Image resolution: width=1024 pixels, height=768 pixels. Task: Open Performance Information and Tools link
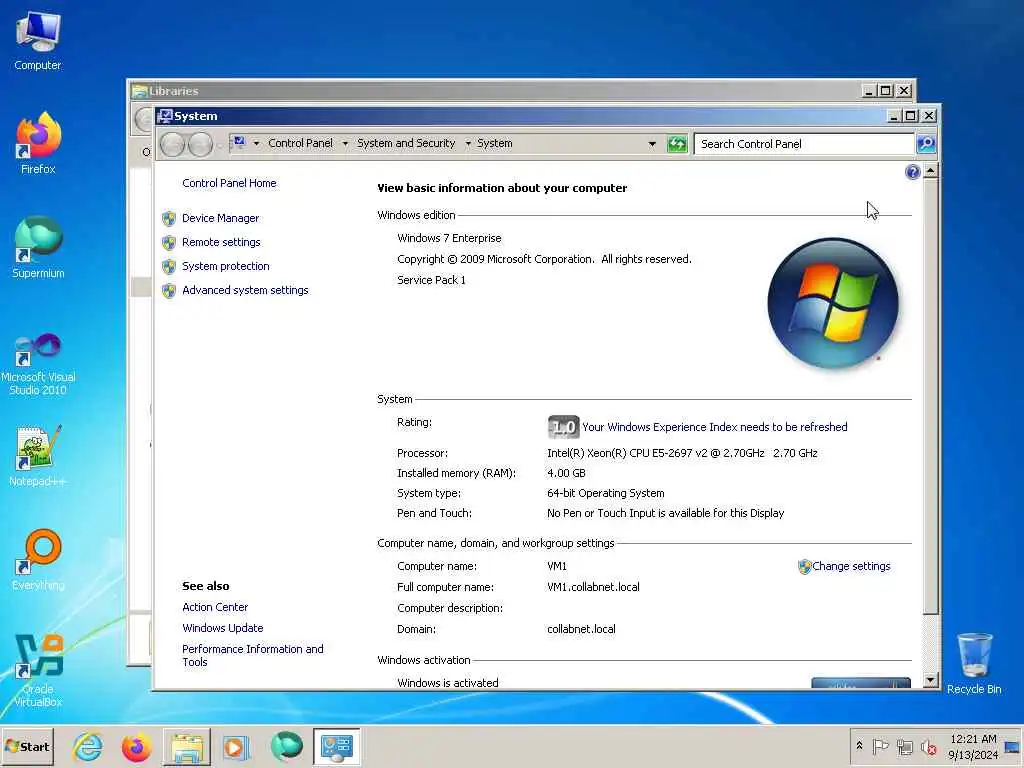pyautogui.click(x=252, y=655)
